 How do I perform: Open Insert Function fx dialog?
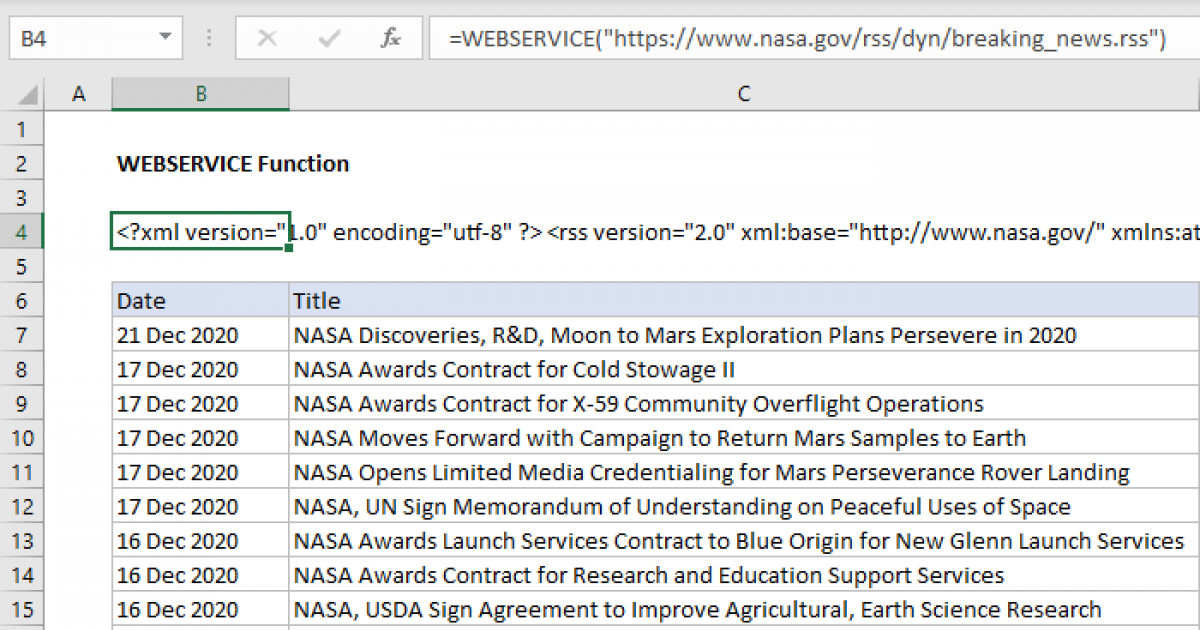click(x=391, y=39)
